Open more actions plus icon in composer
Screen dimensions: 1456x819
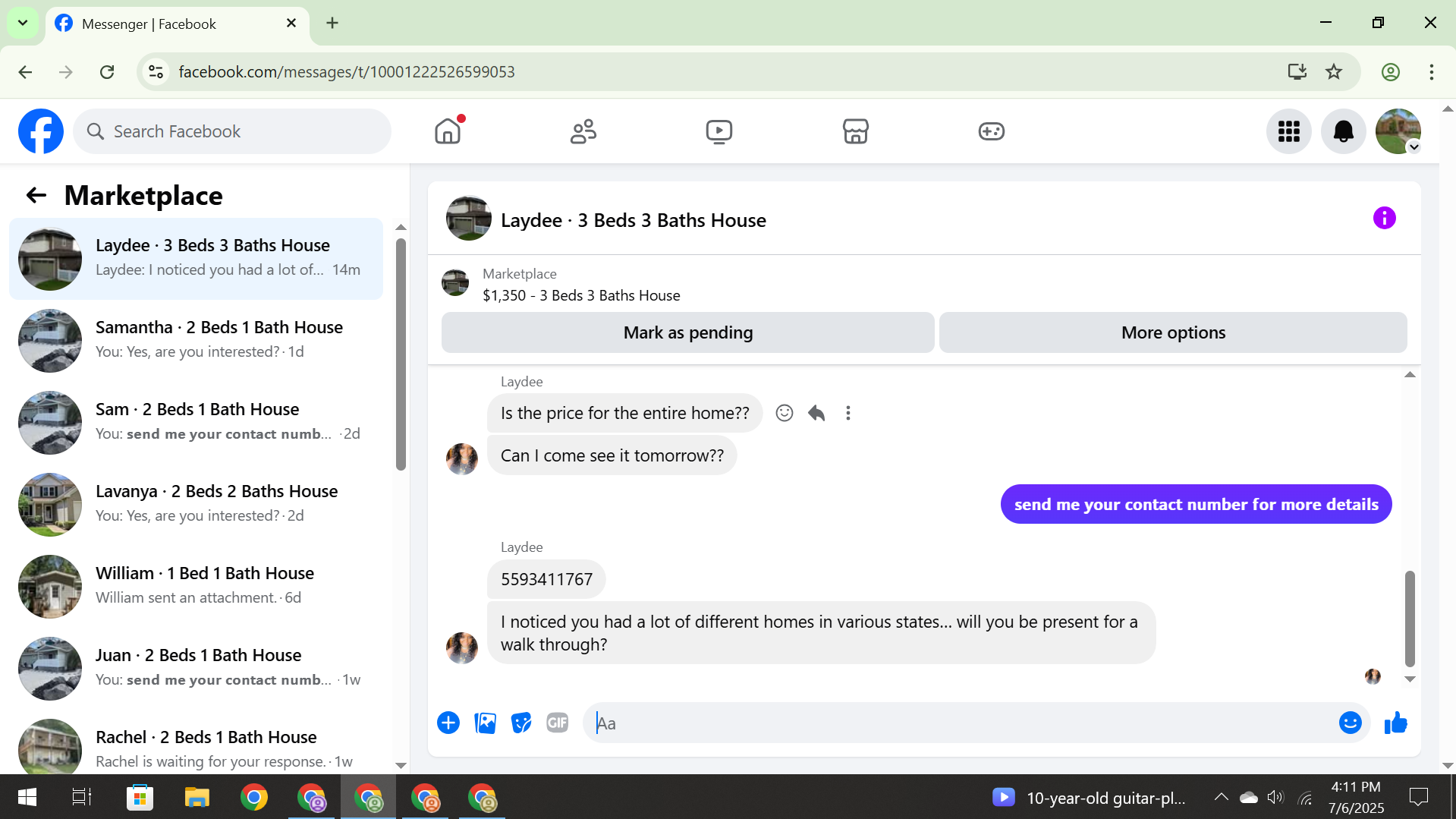[448, 723]
